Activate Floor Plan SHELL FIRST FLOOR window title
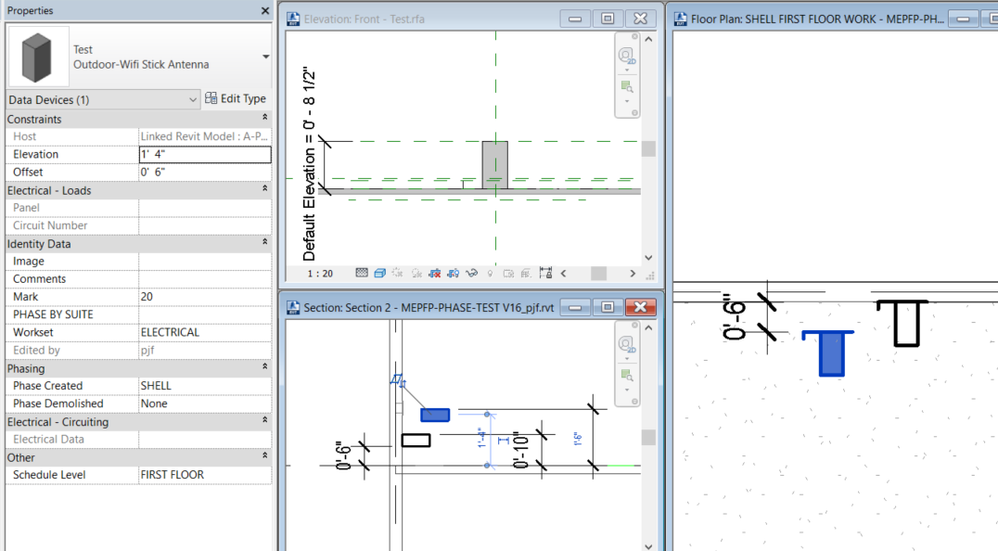 coord(817,19)
